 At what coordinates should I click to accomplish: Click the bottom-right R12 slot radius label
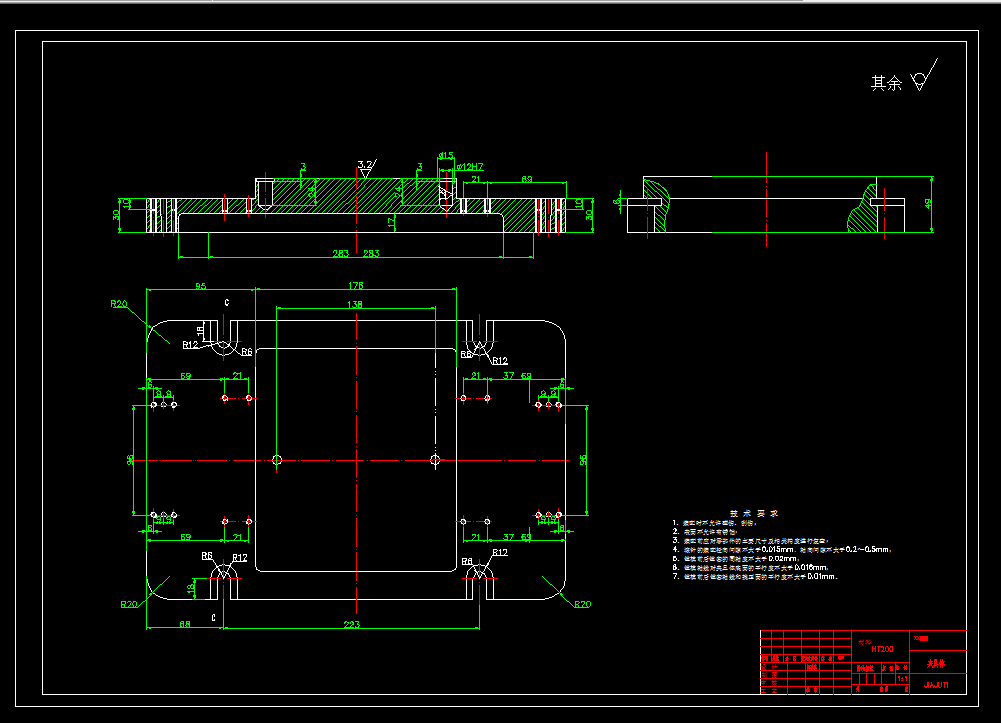500,553
